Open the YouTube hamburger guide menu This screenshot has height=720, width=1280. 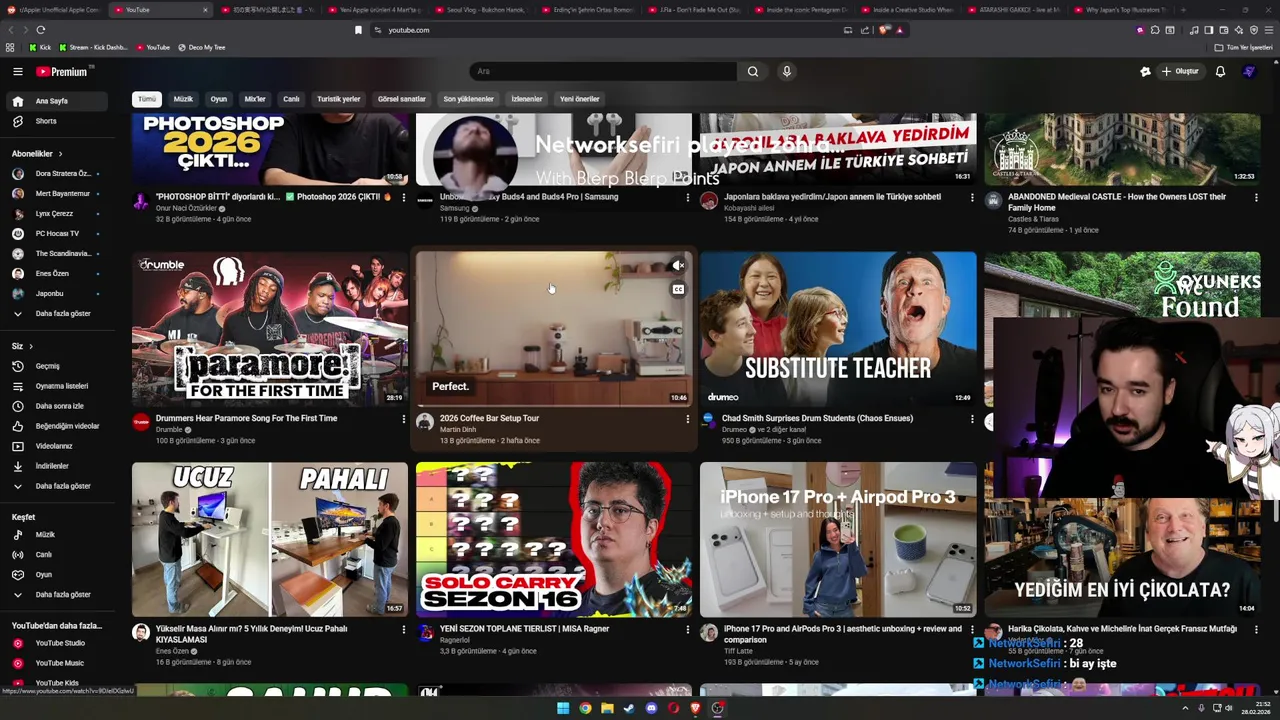(x=17, y=71)
